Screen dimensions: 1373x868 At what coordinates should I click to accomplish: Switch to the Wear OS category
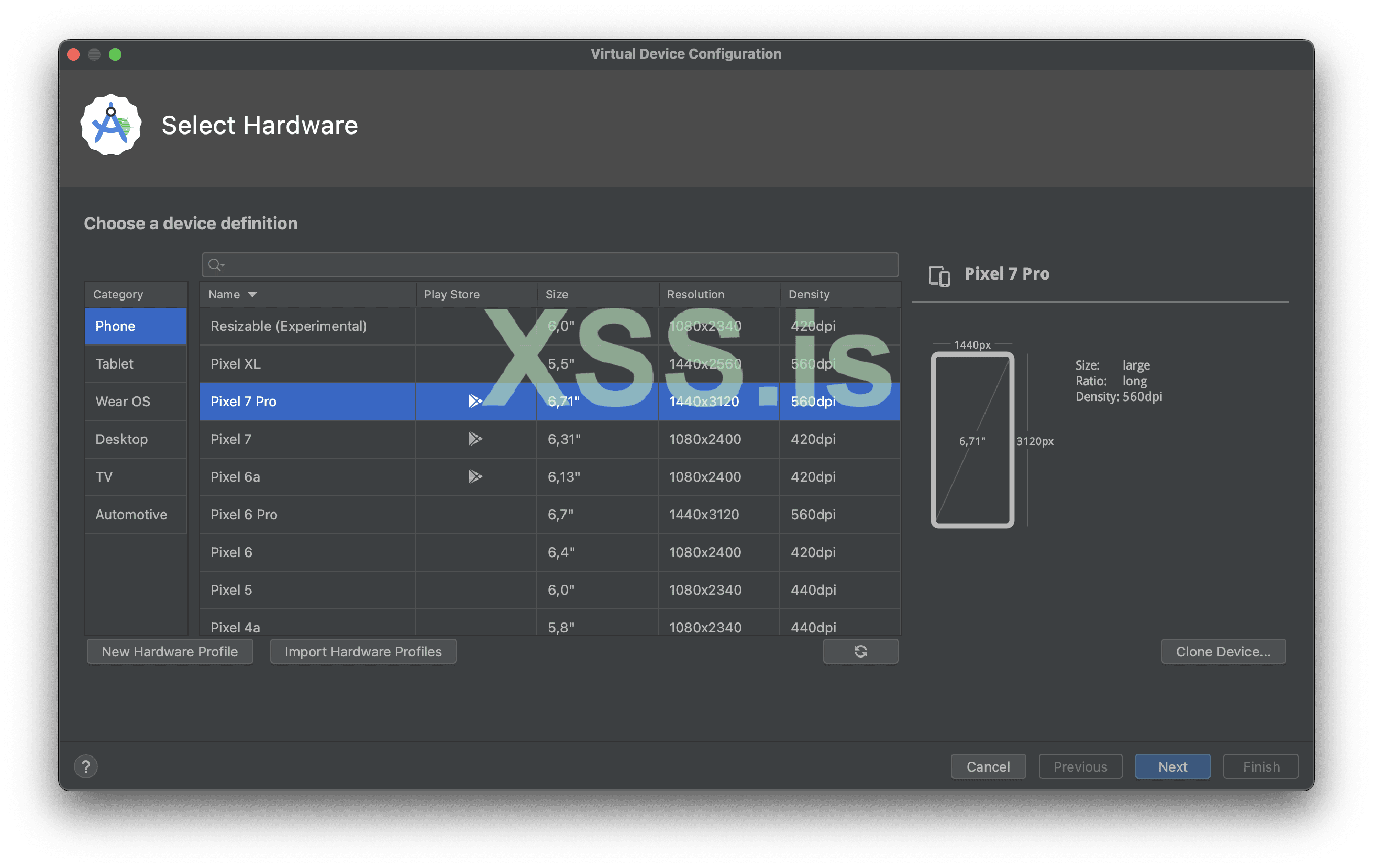(123, 401)
